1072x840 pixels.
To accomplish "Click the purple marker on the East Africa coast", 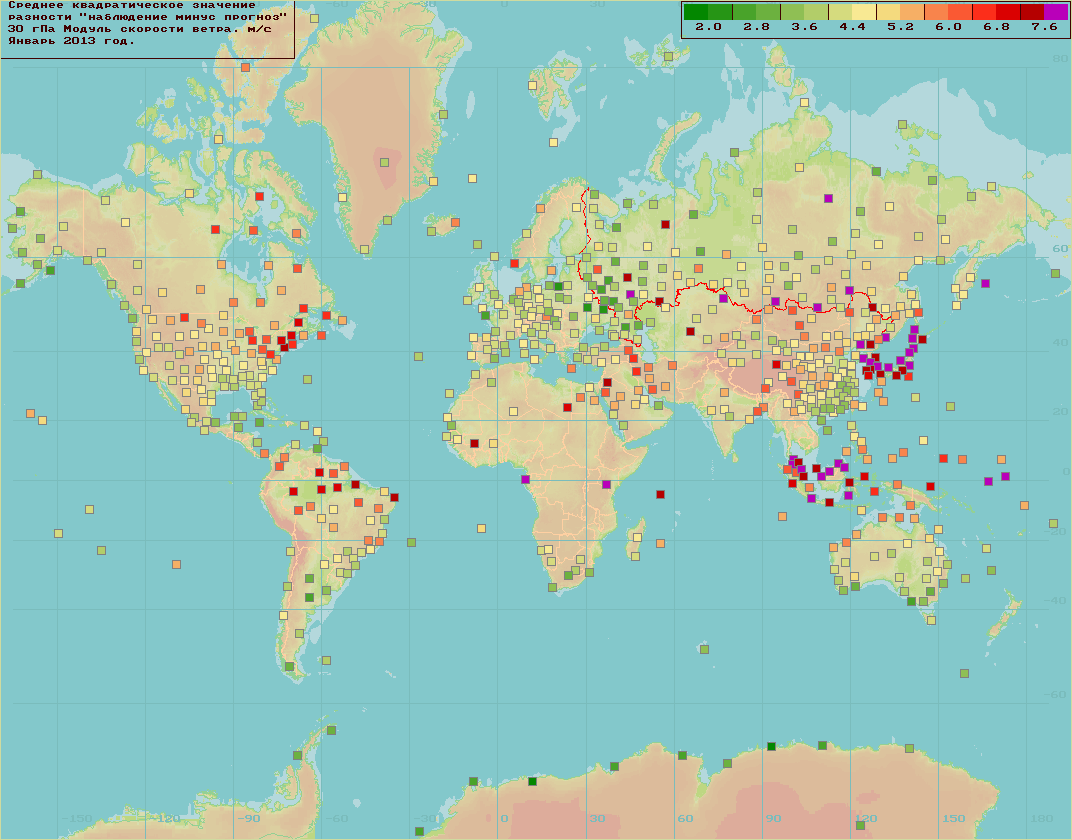I will pyautogui.click(x=606, y=485).
